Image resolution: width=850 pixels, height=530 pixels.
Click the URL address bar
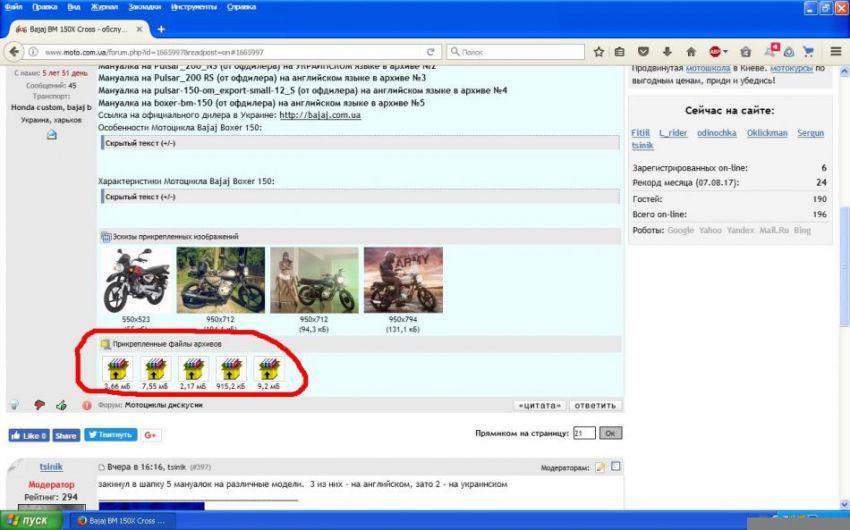(233, 52)
